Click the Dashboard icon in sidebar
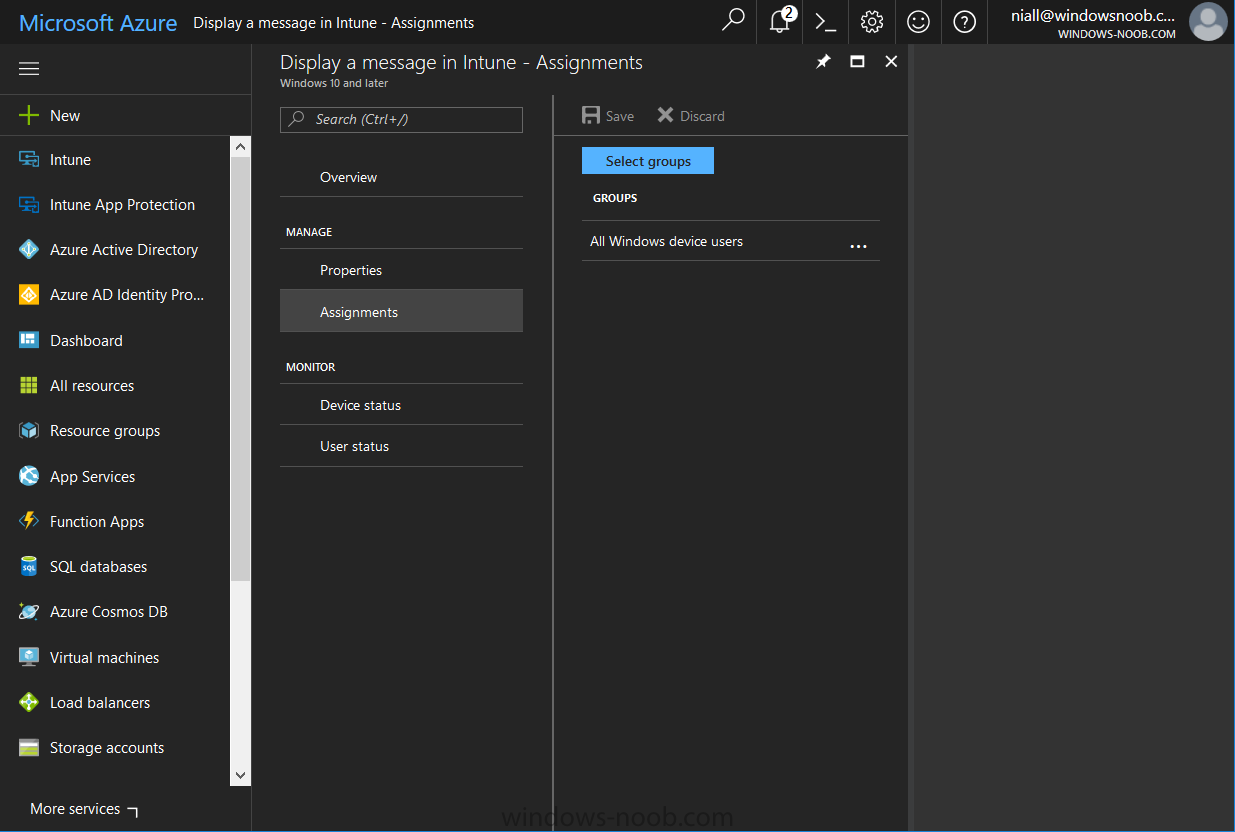This screenshot has width=1235, height=832. coord(29,340)
